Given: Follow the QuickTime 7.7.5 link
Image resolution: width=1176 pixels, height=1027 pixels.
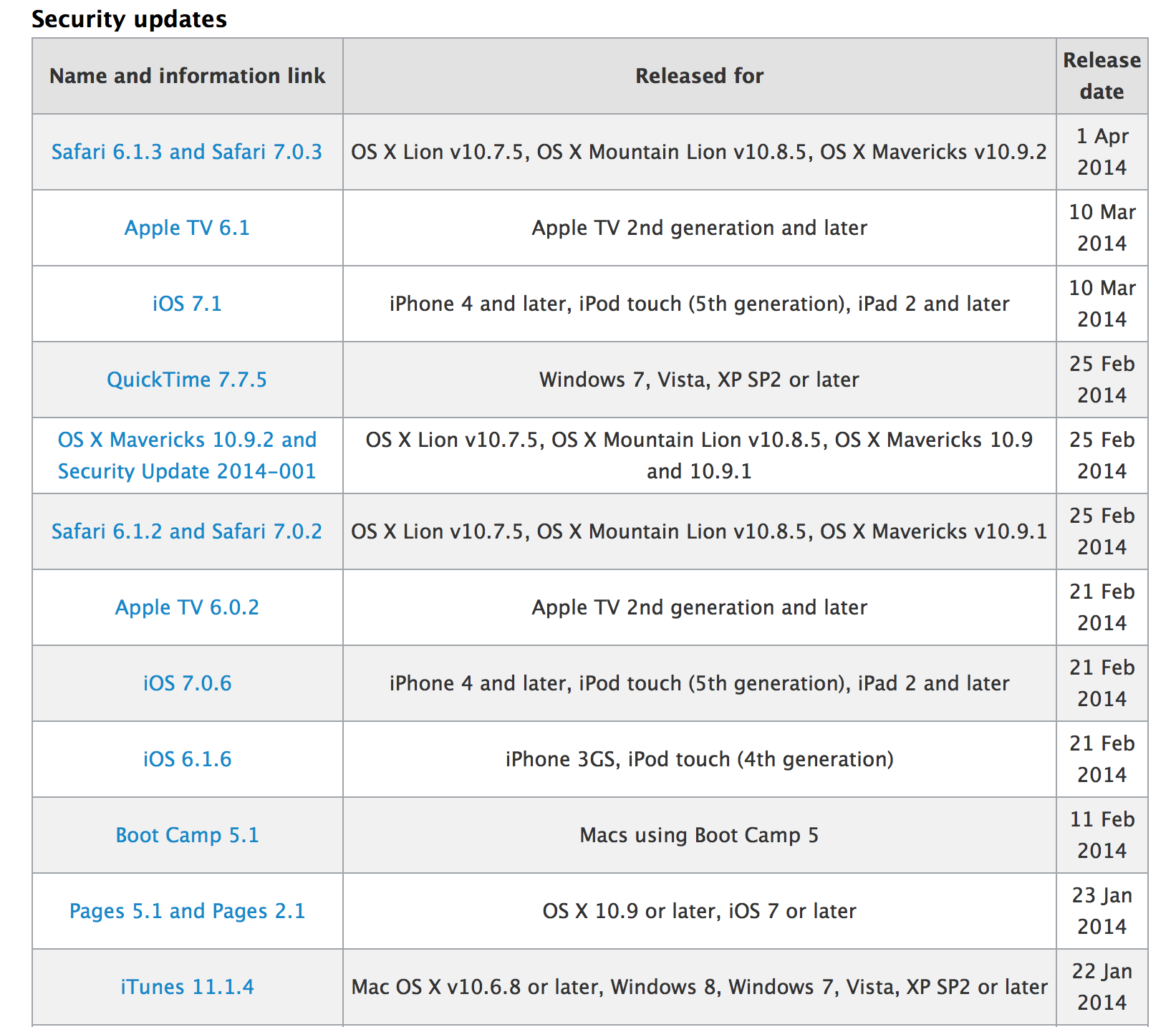Looking at the screenshot, I should coord(187,380).
